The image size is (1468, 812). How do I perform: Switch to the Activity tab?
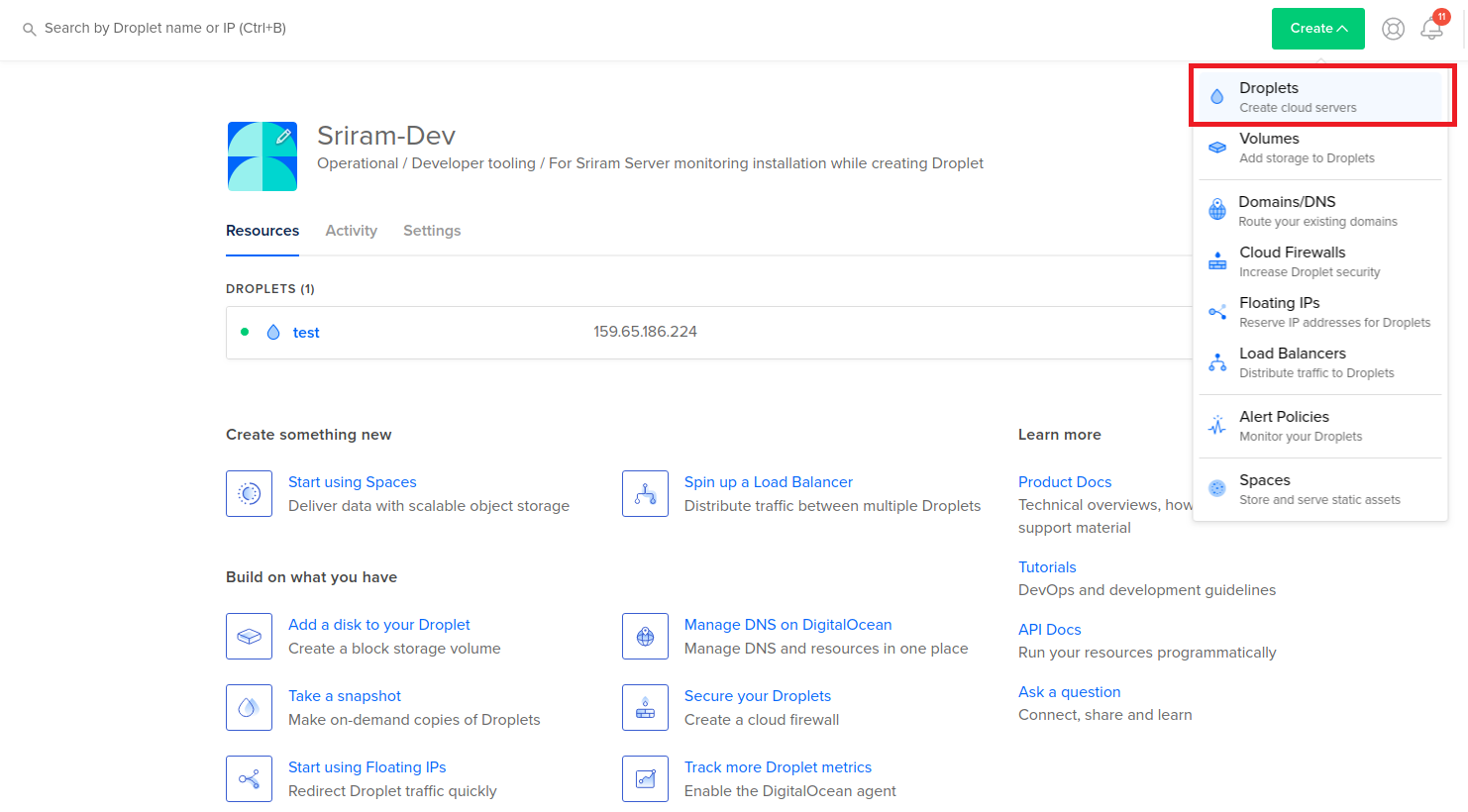[x=351, y=231]
